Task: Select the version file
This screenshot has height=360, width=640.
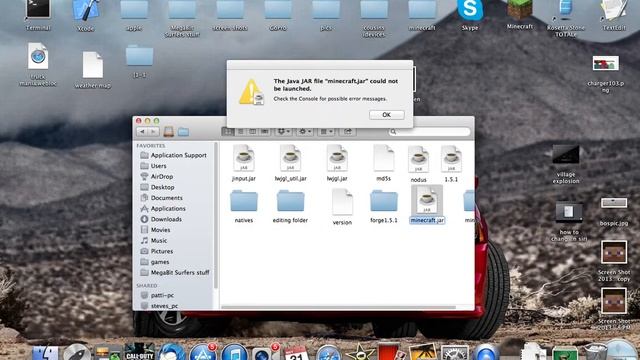Action: click(342, 207)
